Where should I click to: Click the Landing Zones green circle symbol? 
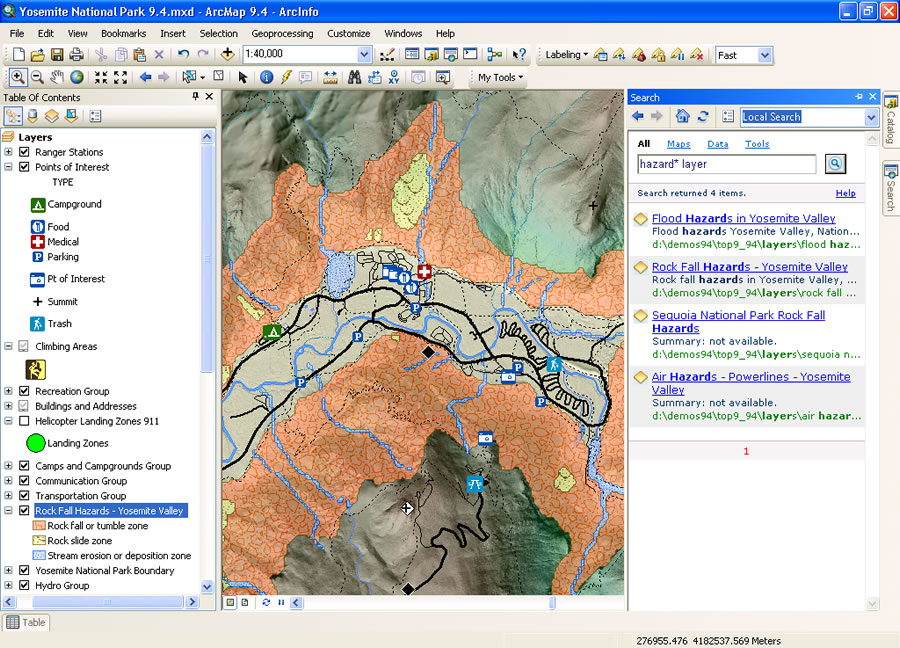tap(36, 443)
